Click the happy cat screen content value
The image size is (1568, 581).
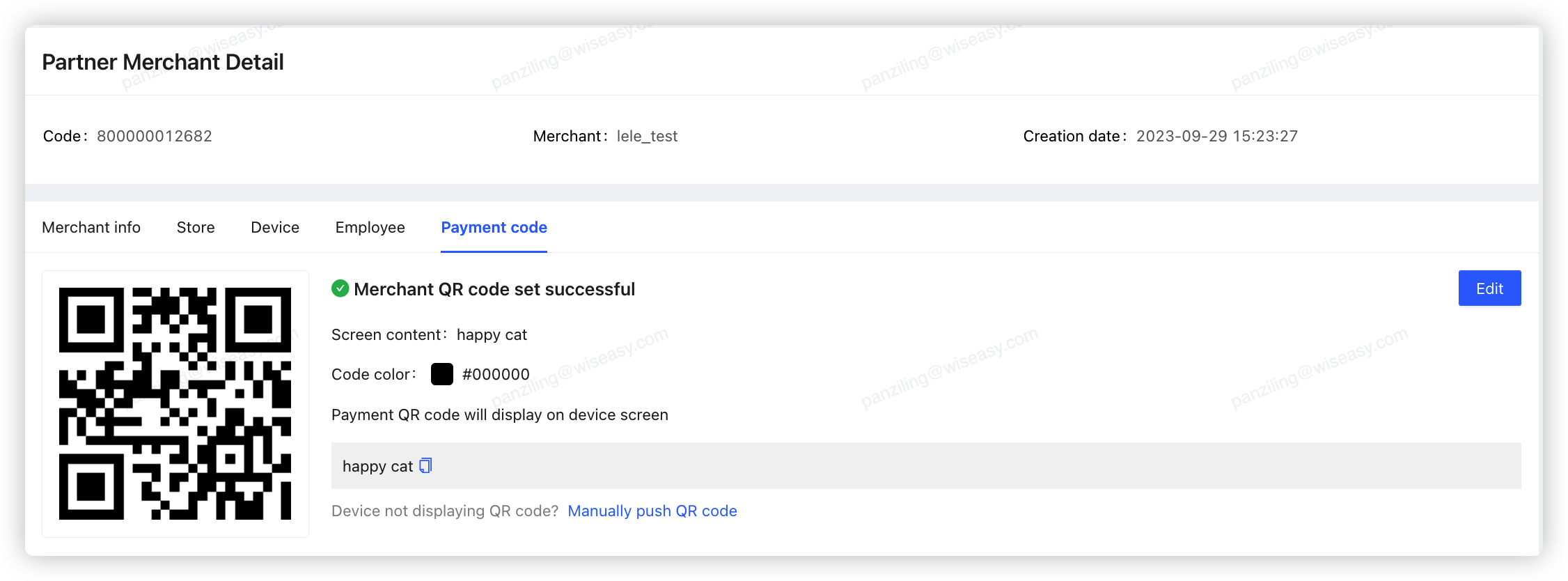tap(492, 334)
